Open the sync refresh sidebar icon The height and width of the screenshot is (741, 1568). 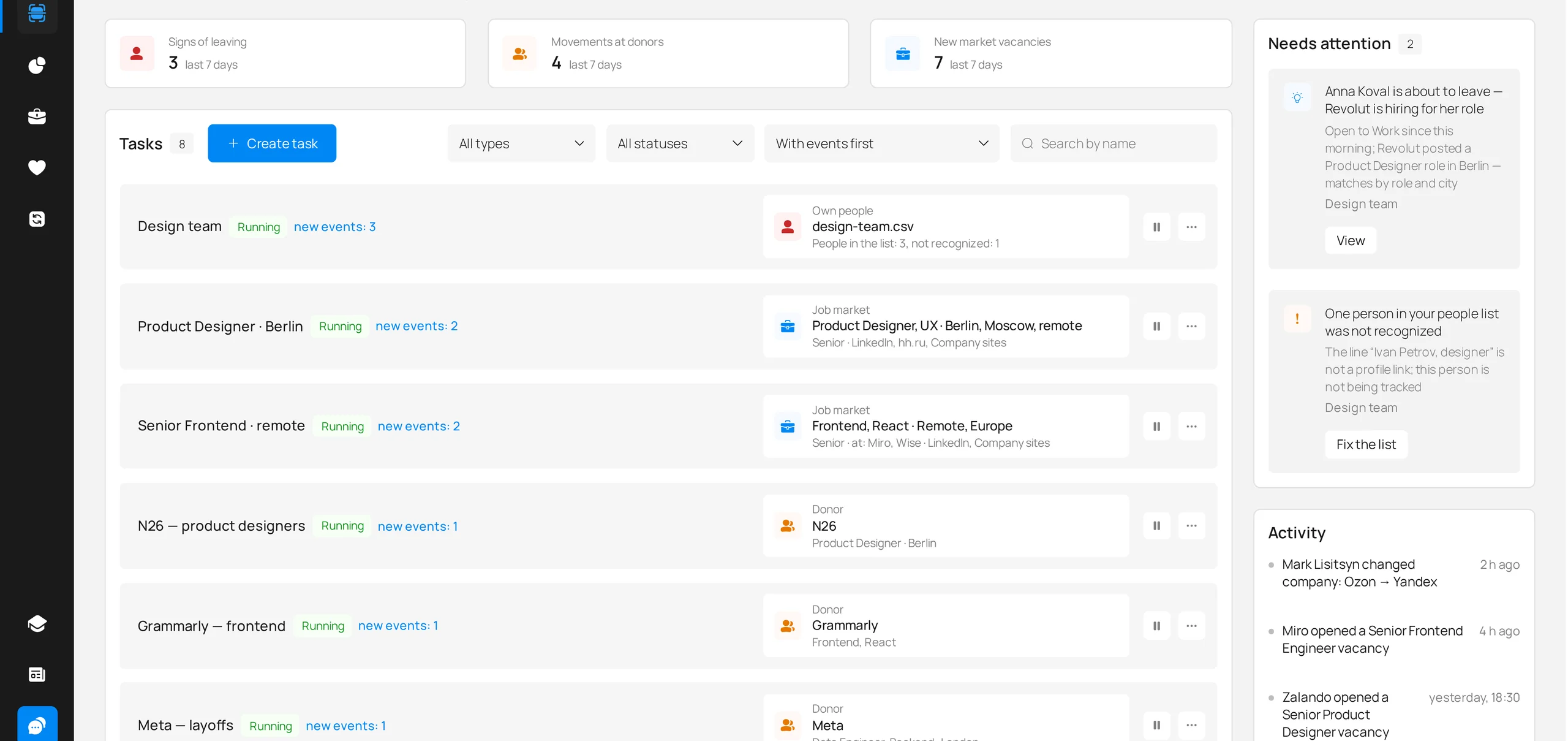pos(37,219)
